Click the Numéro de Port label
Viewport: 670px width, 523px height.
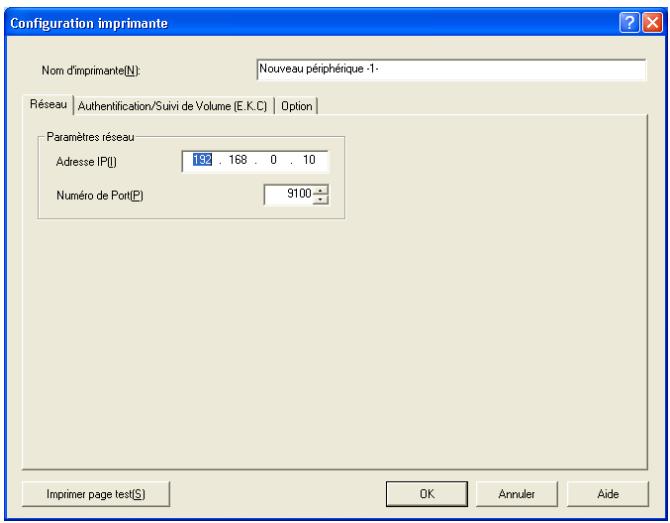(100, 196)
